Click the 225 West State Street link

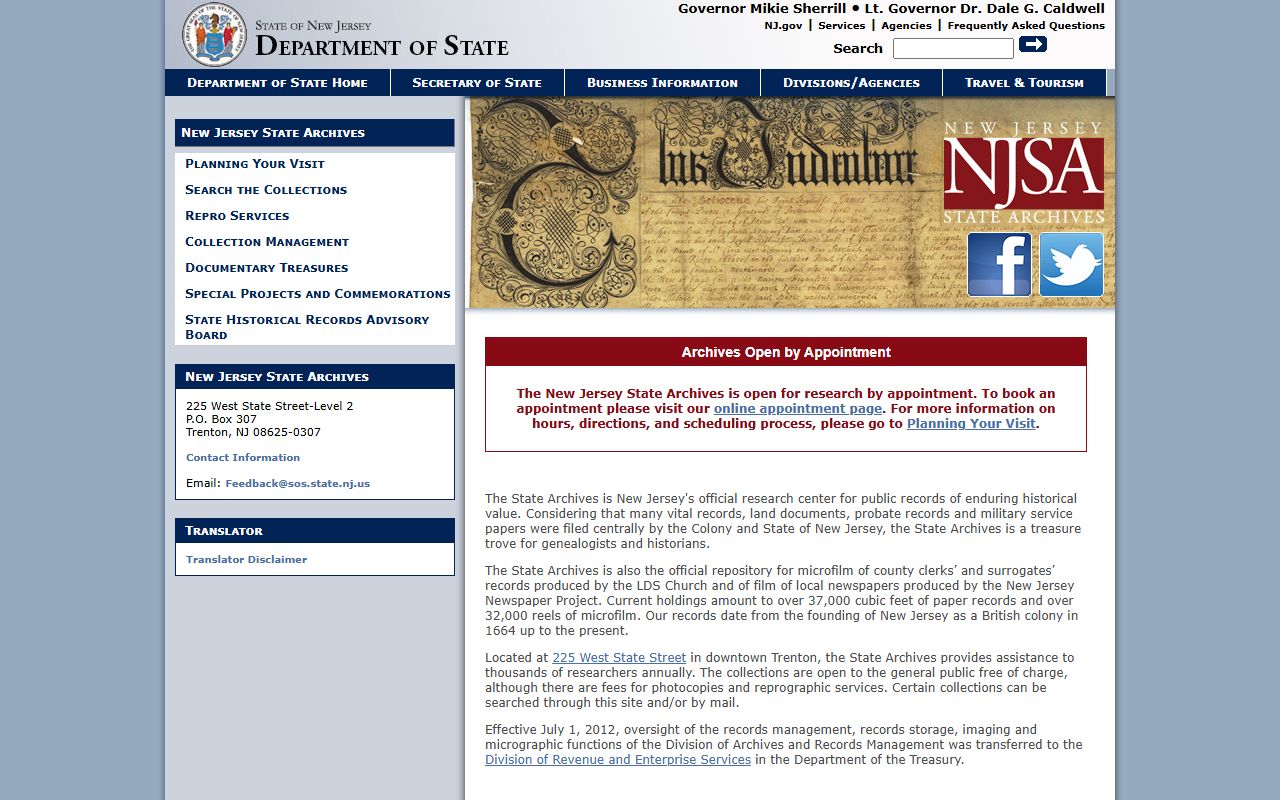[x=619, y=658]
